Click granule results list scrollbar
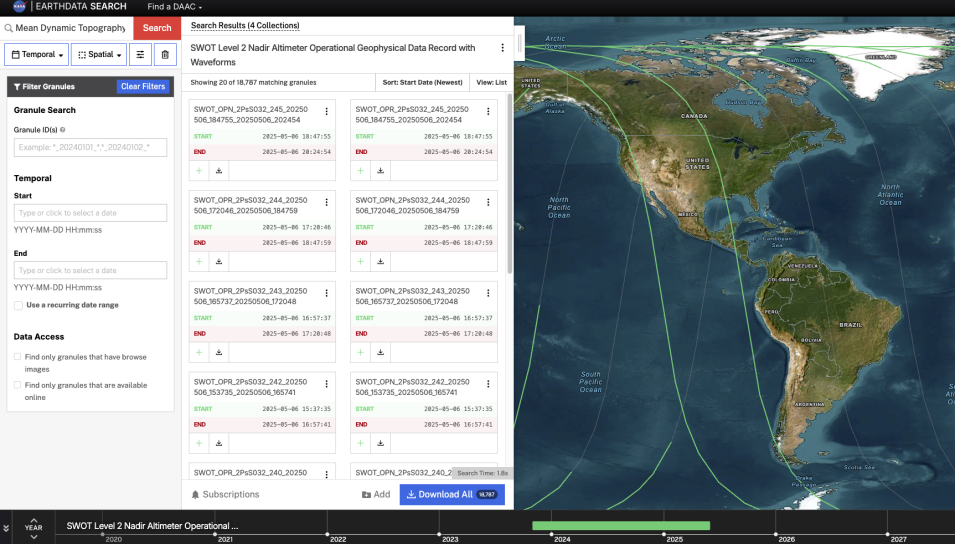This screenshot has width=955, height=544. pos(509,183)
